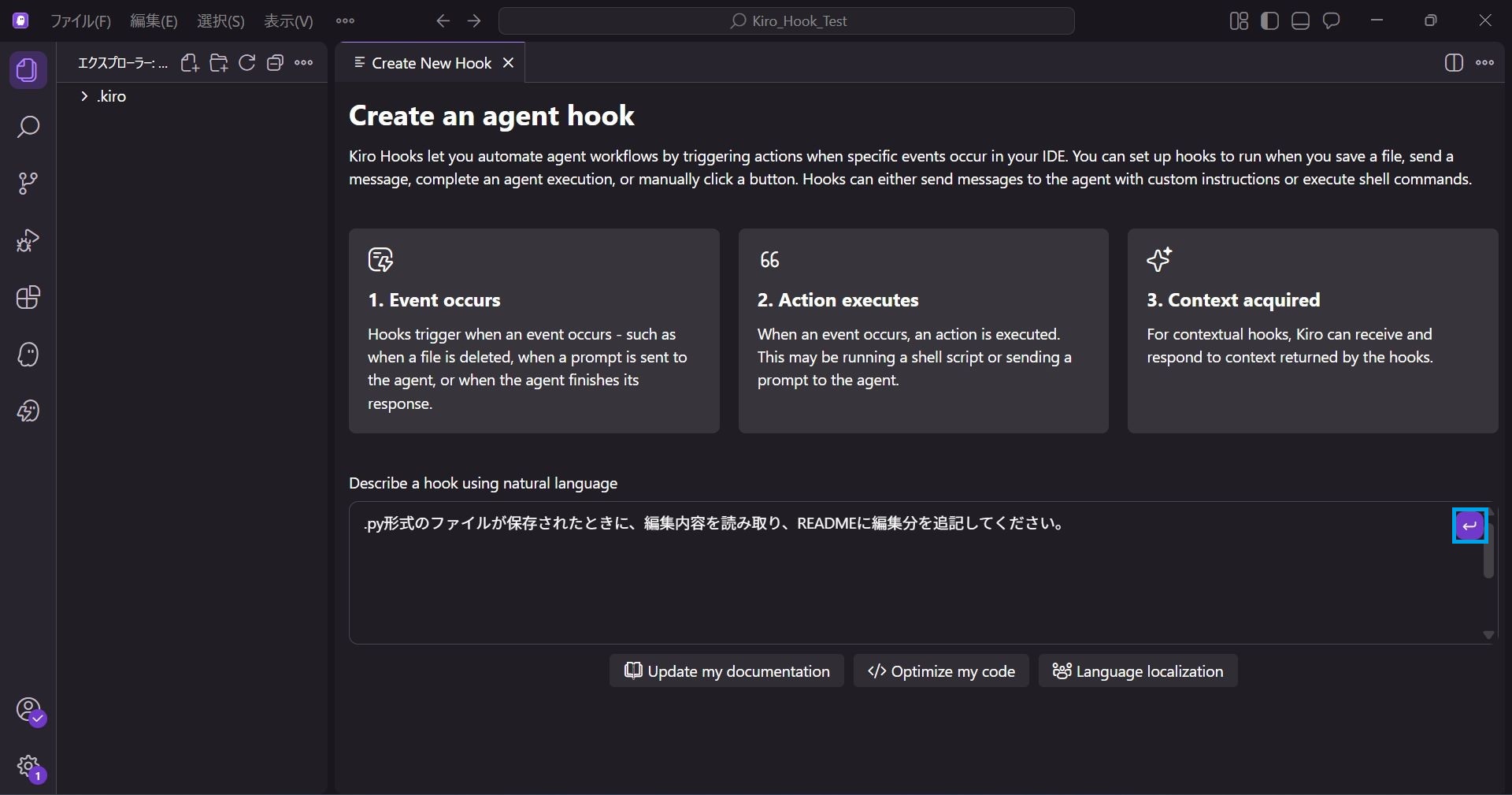
Task: Toggle the primary sidebar visibility
Action: point(1269,21)
